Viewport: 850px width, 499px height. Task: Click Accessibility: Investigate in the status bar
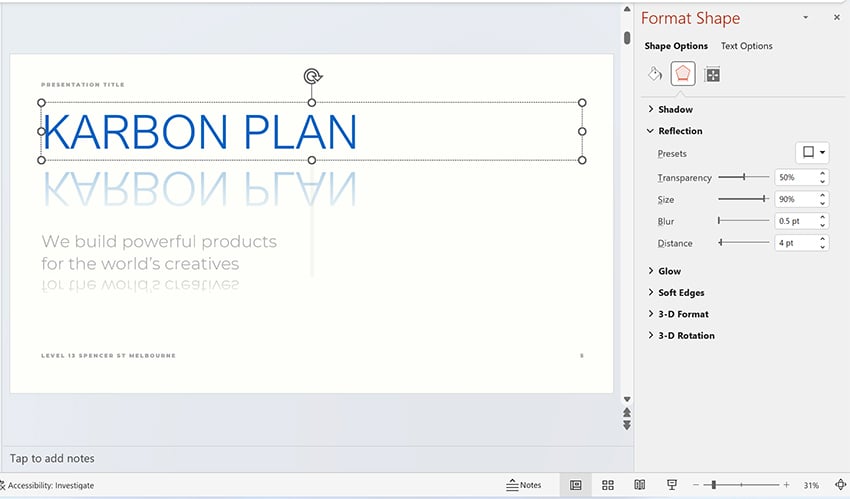[x=48, y=485]
